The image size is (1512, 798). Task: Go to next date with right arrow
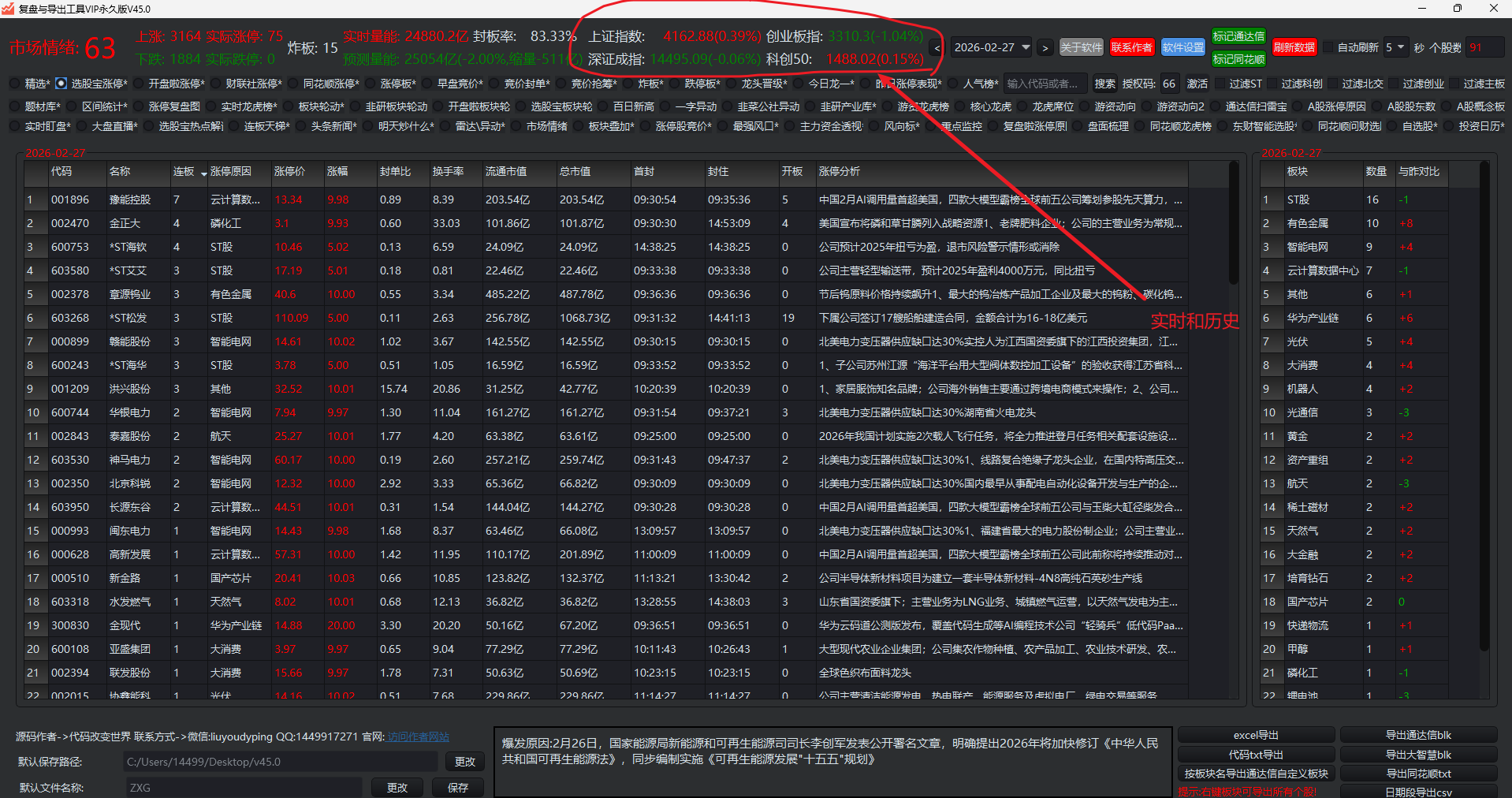tap(1045, 48)
